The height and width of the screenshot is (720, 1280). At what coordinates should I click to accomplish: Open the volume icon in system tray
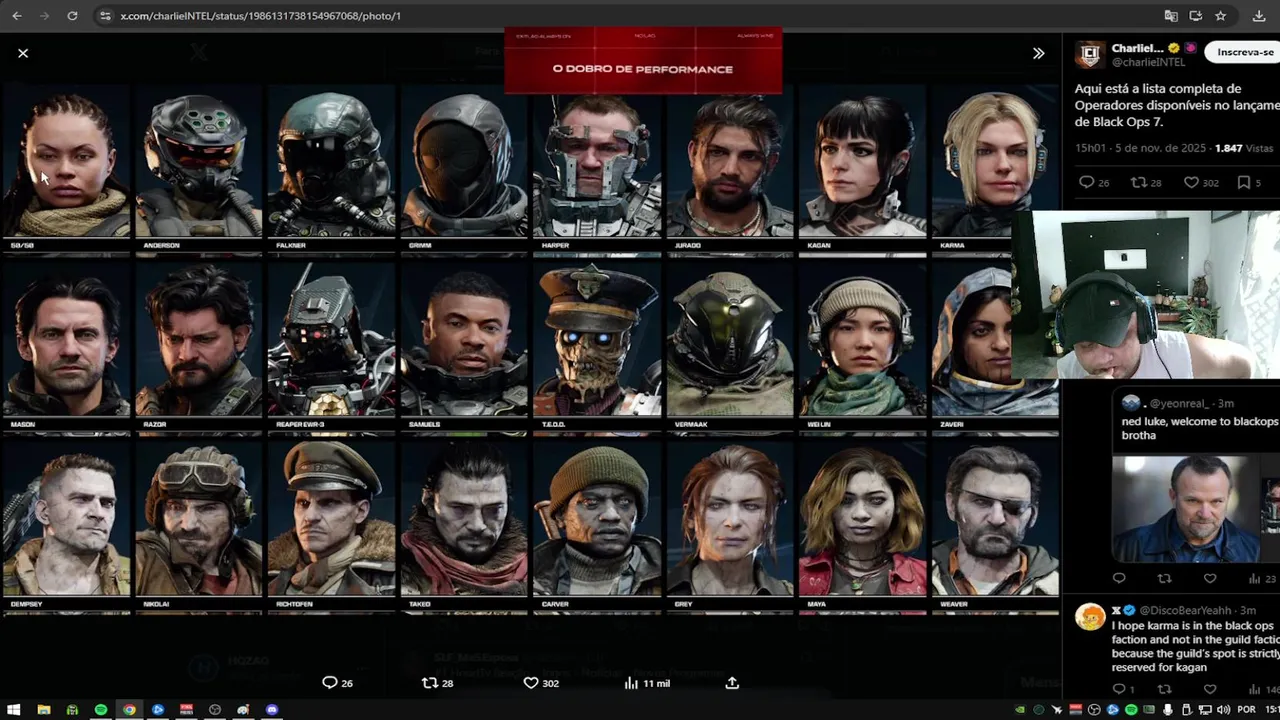pyautogui.click(x=1224, y=709)
